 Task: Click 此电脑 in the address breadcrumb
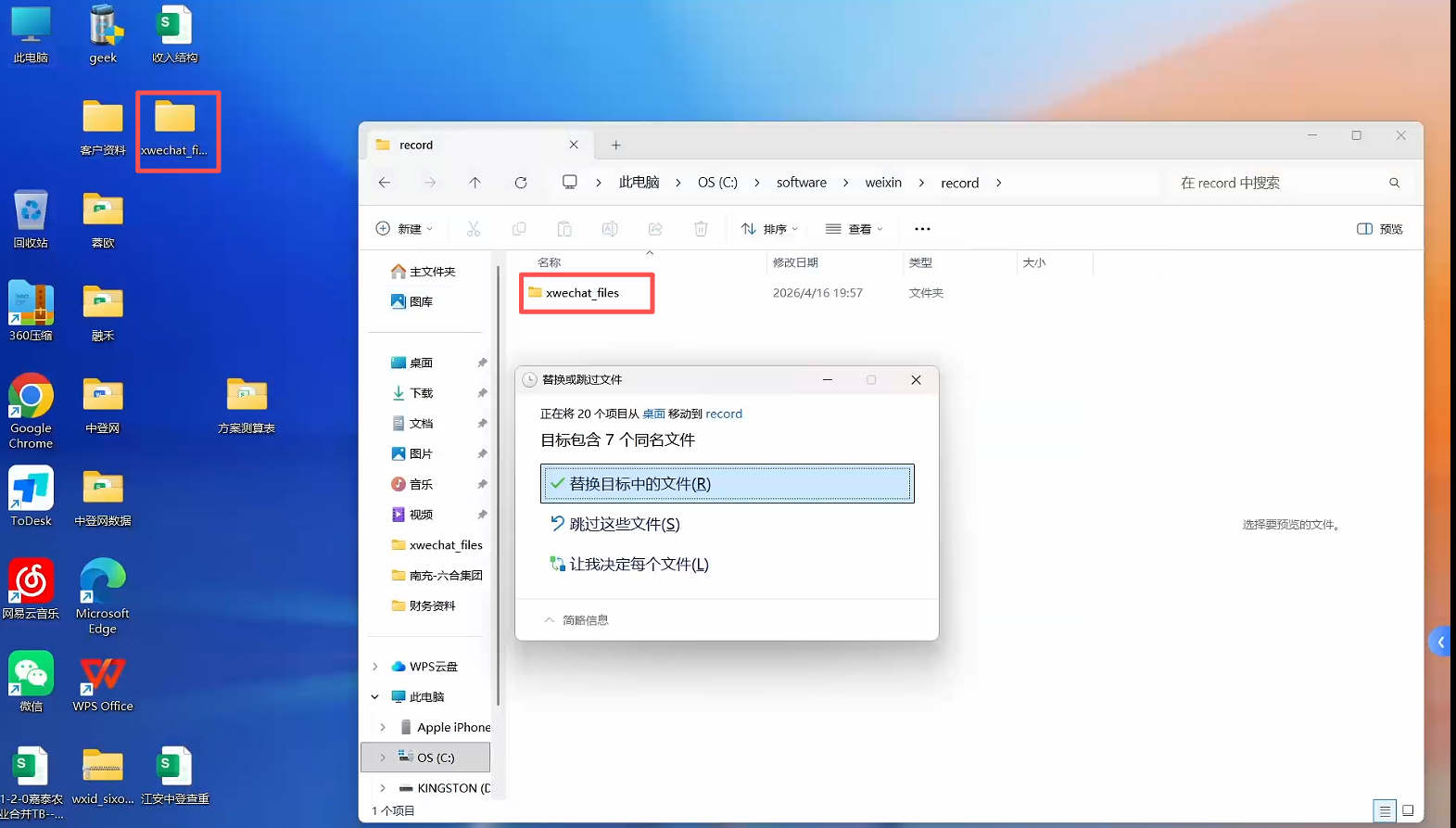click(639, 183)
